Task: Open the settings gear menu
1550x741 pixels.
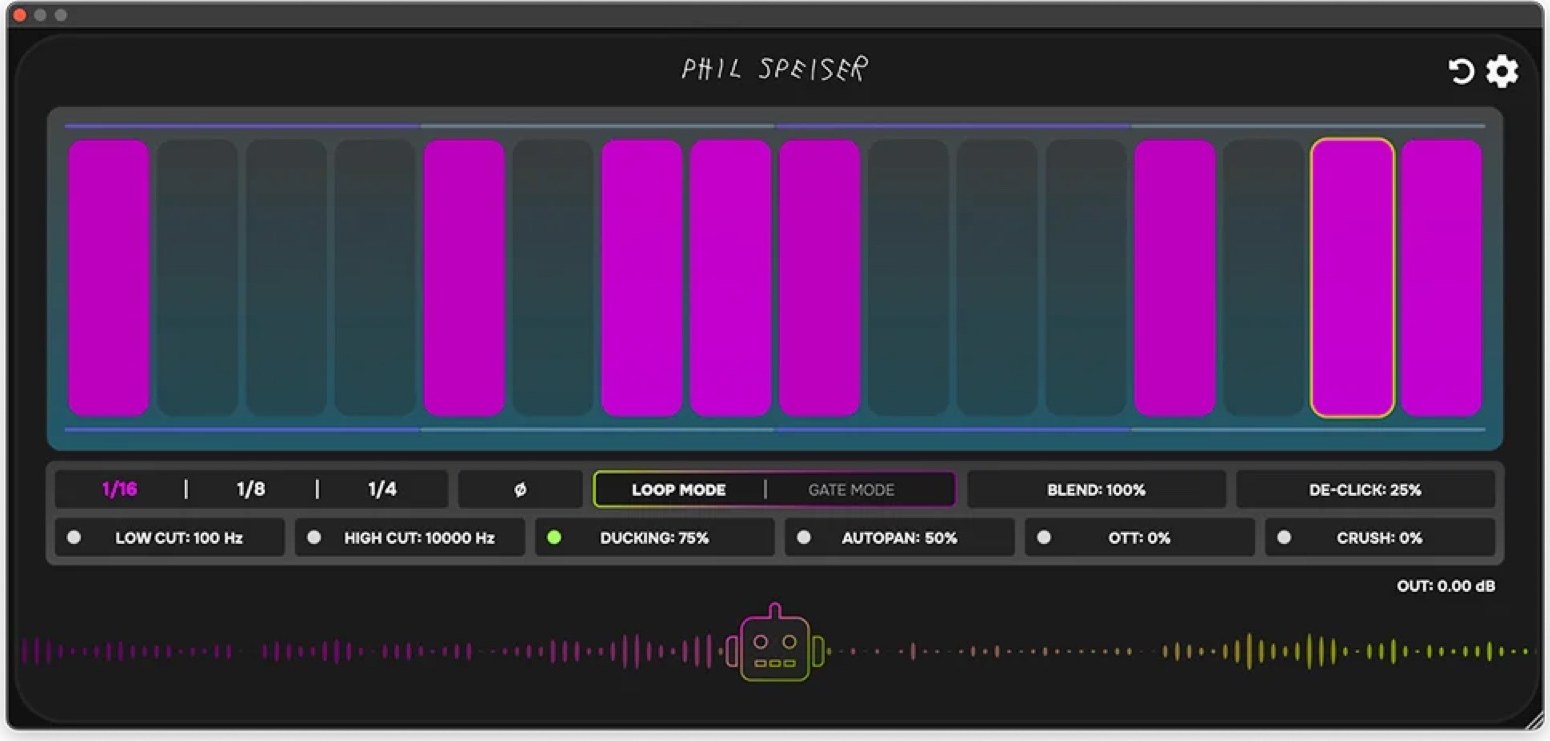Action: 1502,71
